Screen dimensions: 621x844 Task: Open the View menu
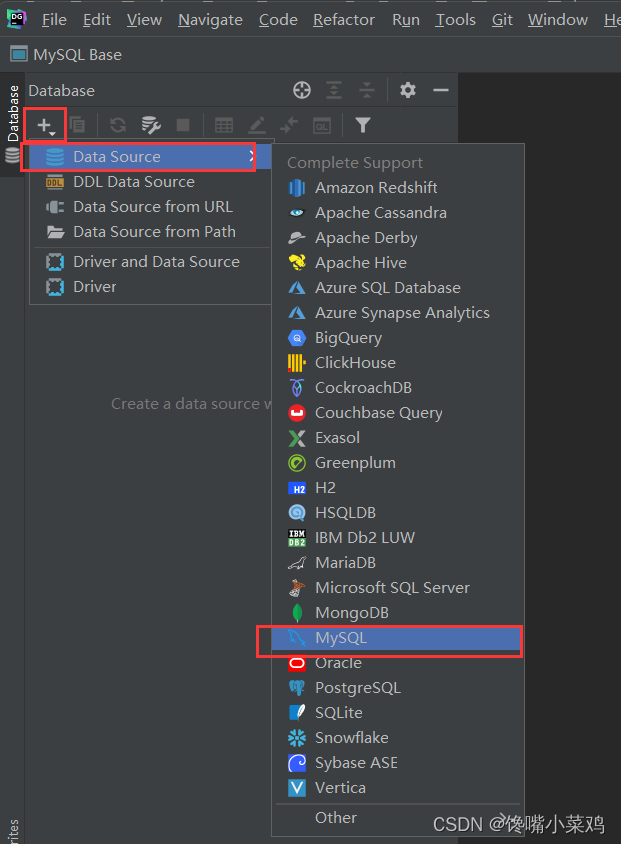coord(144,20)
